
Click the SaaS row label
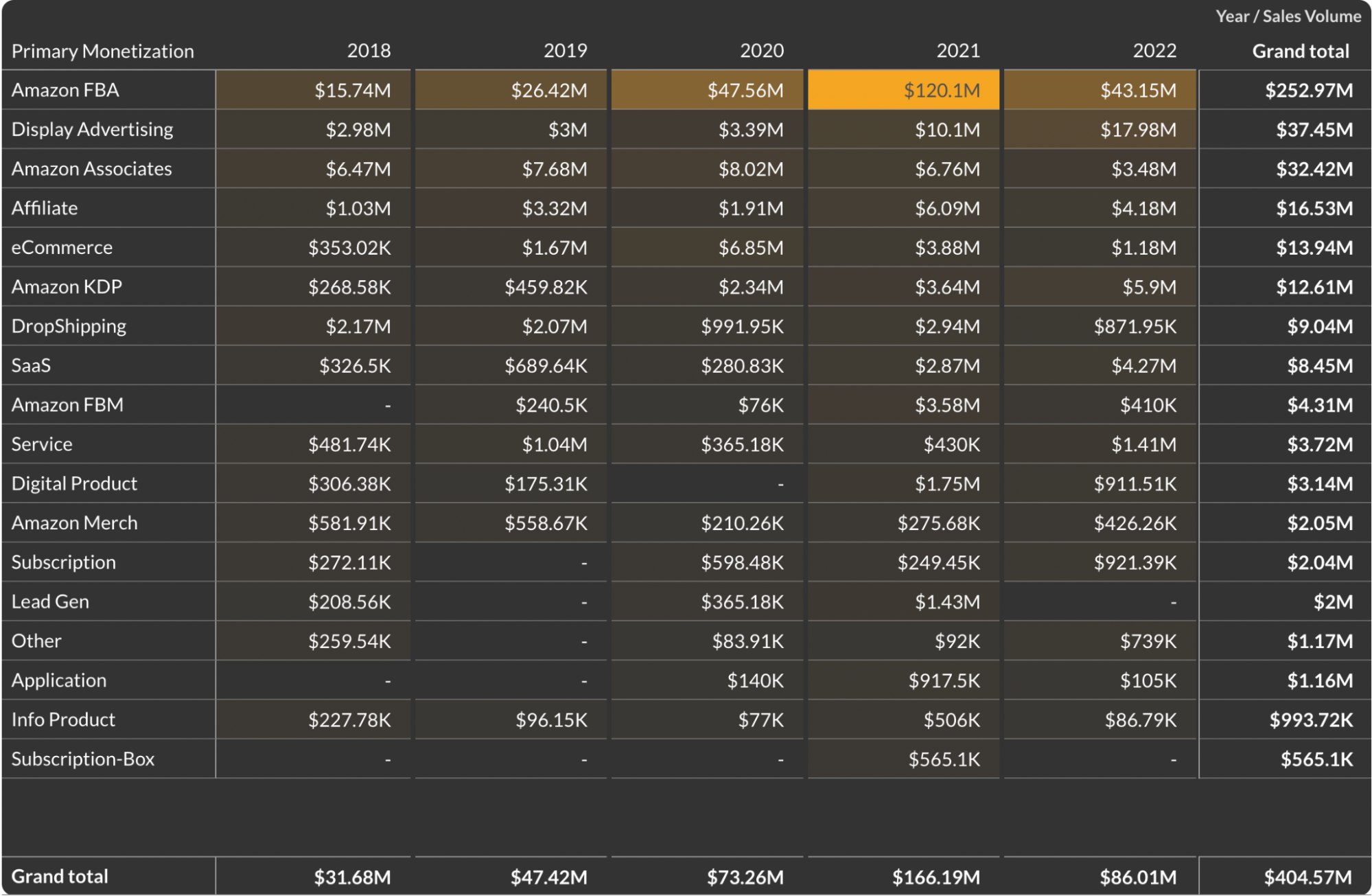click(31, 366)
